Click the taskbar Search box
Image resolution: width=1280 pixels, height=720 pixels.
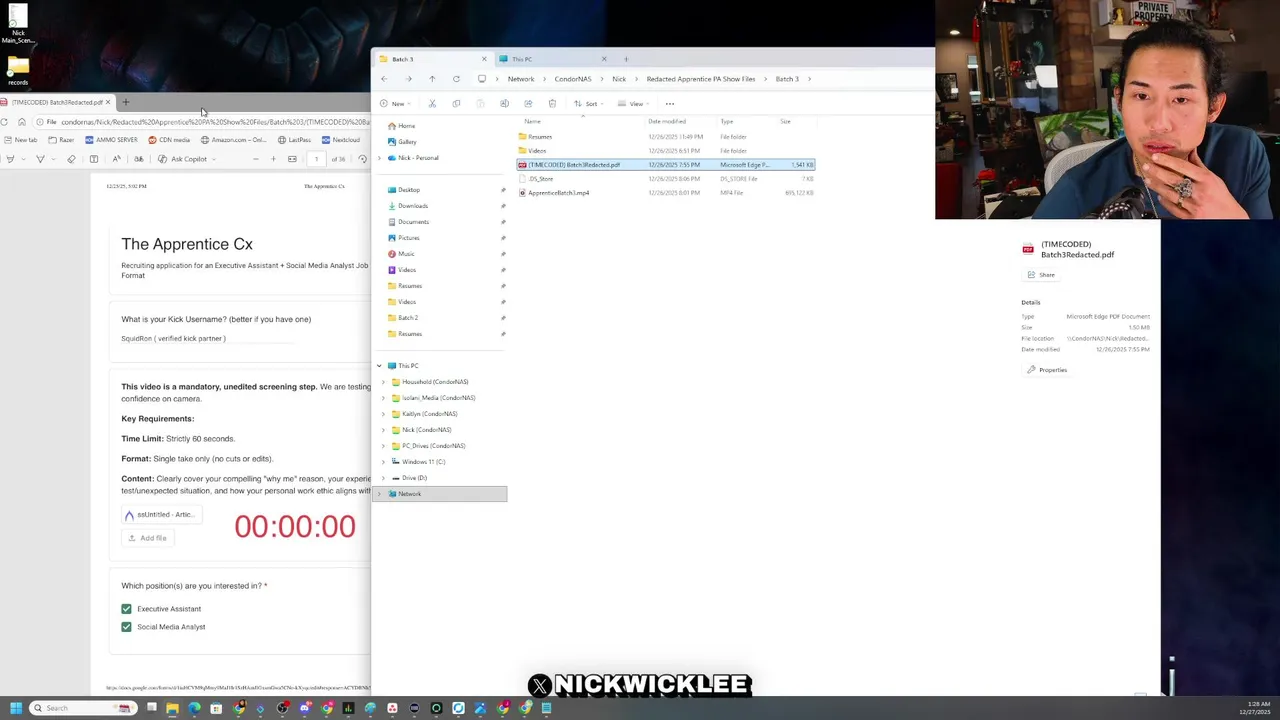[x=83, y=708]
